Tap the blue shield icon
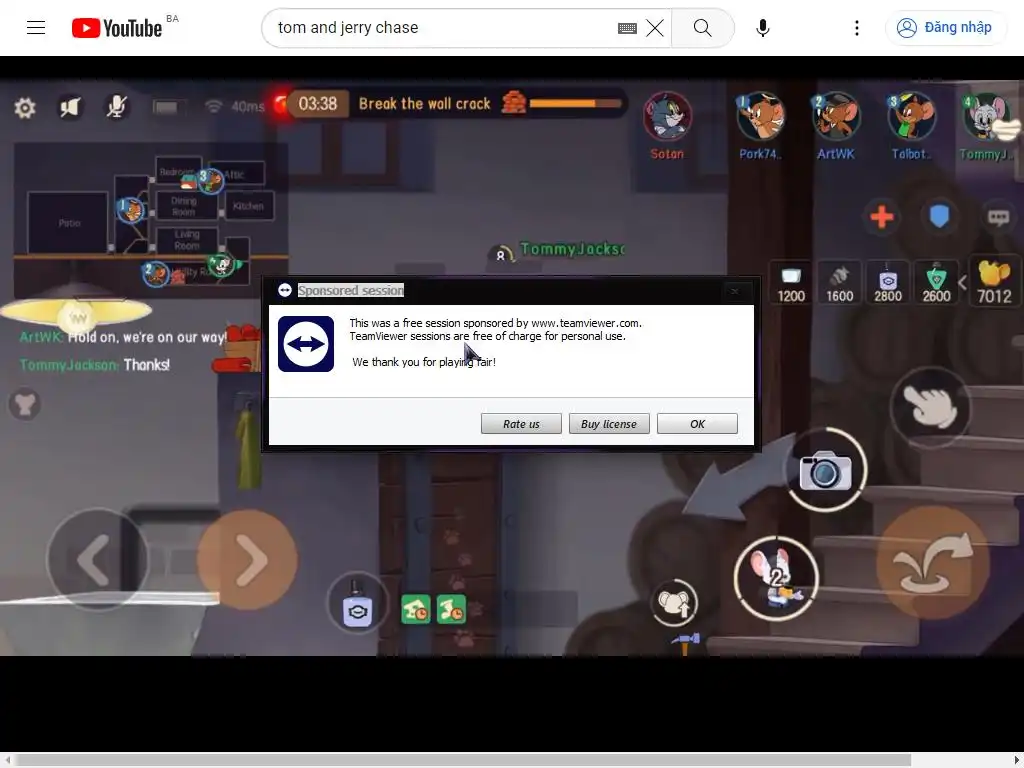Viewport: 1024px width, 768px height. tap(939, 216)
